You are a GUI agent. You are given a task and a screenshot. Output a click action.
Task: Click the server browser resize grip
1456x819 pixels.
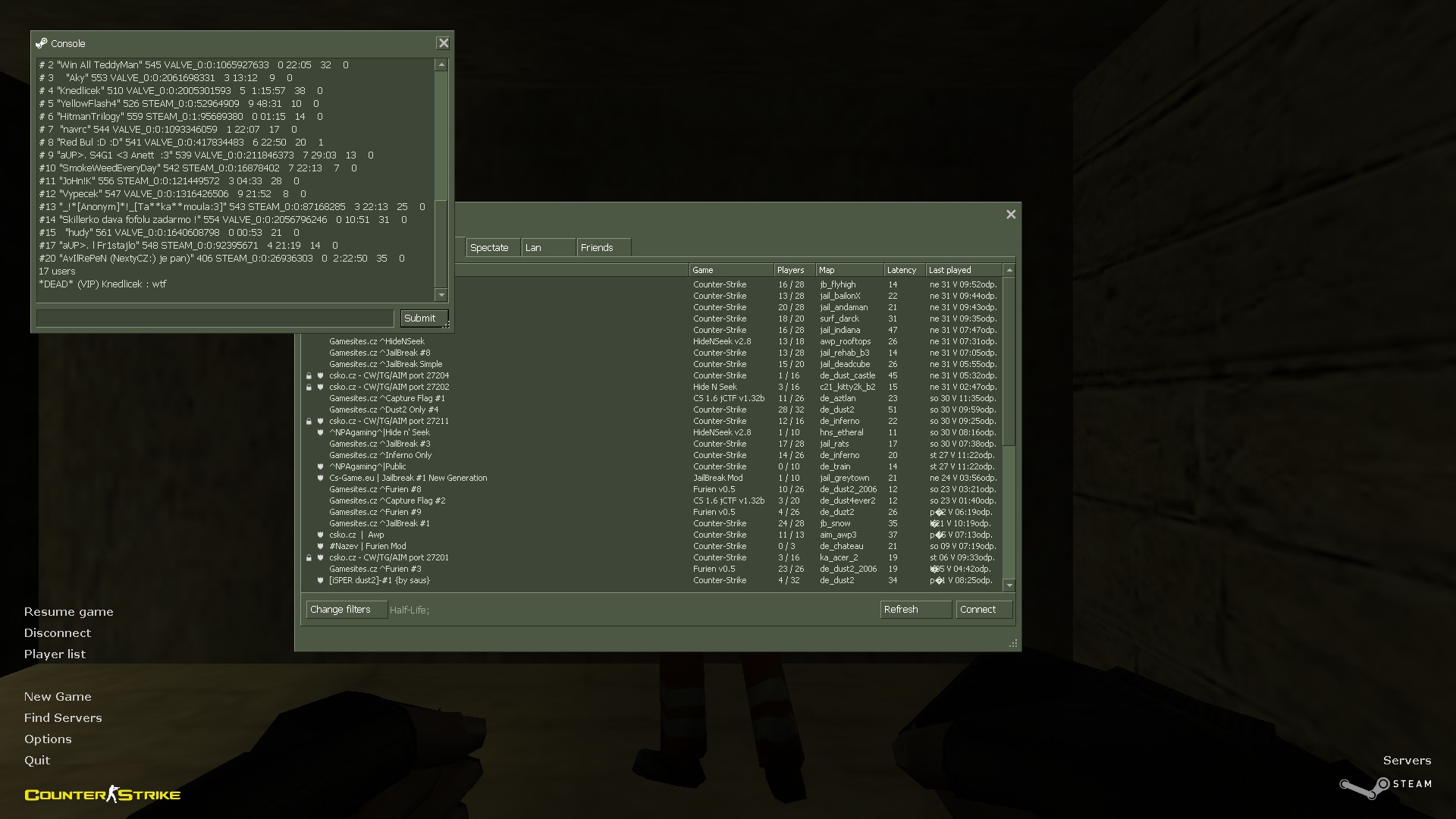[x=1013, y=643]
